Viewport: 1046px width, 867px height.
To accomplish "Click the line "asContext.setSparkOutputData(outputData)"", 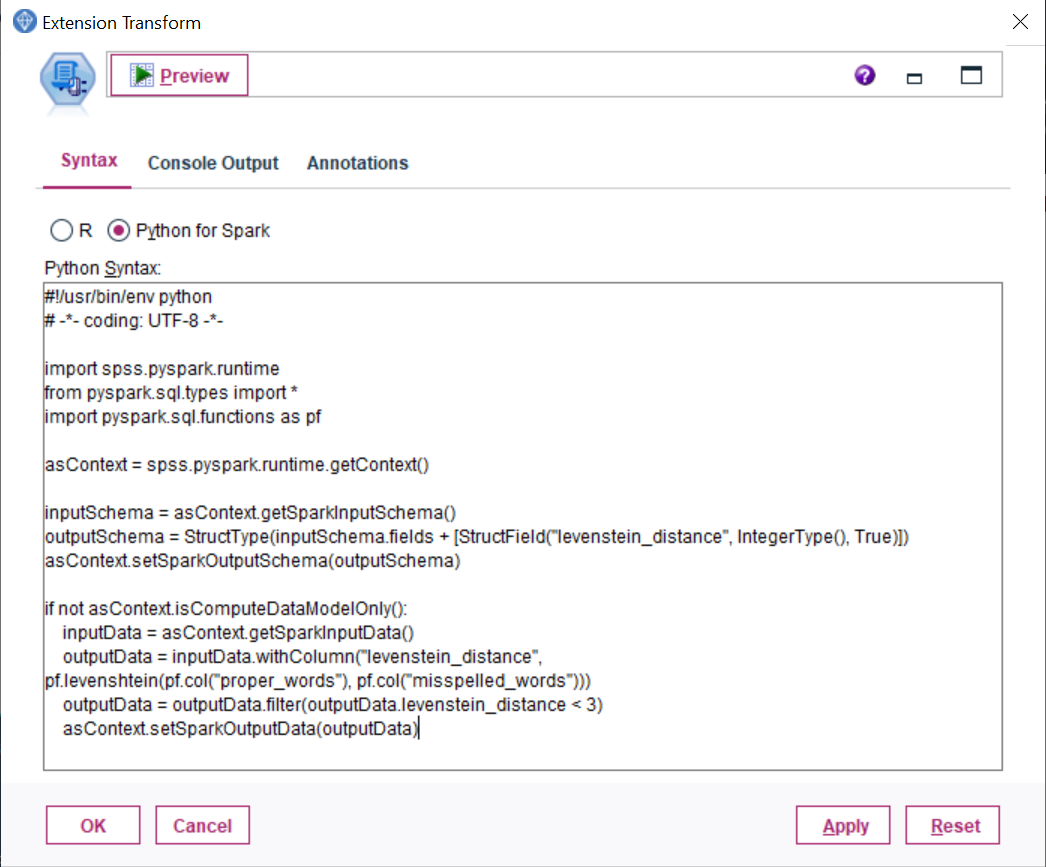I will coord(240,729).
